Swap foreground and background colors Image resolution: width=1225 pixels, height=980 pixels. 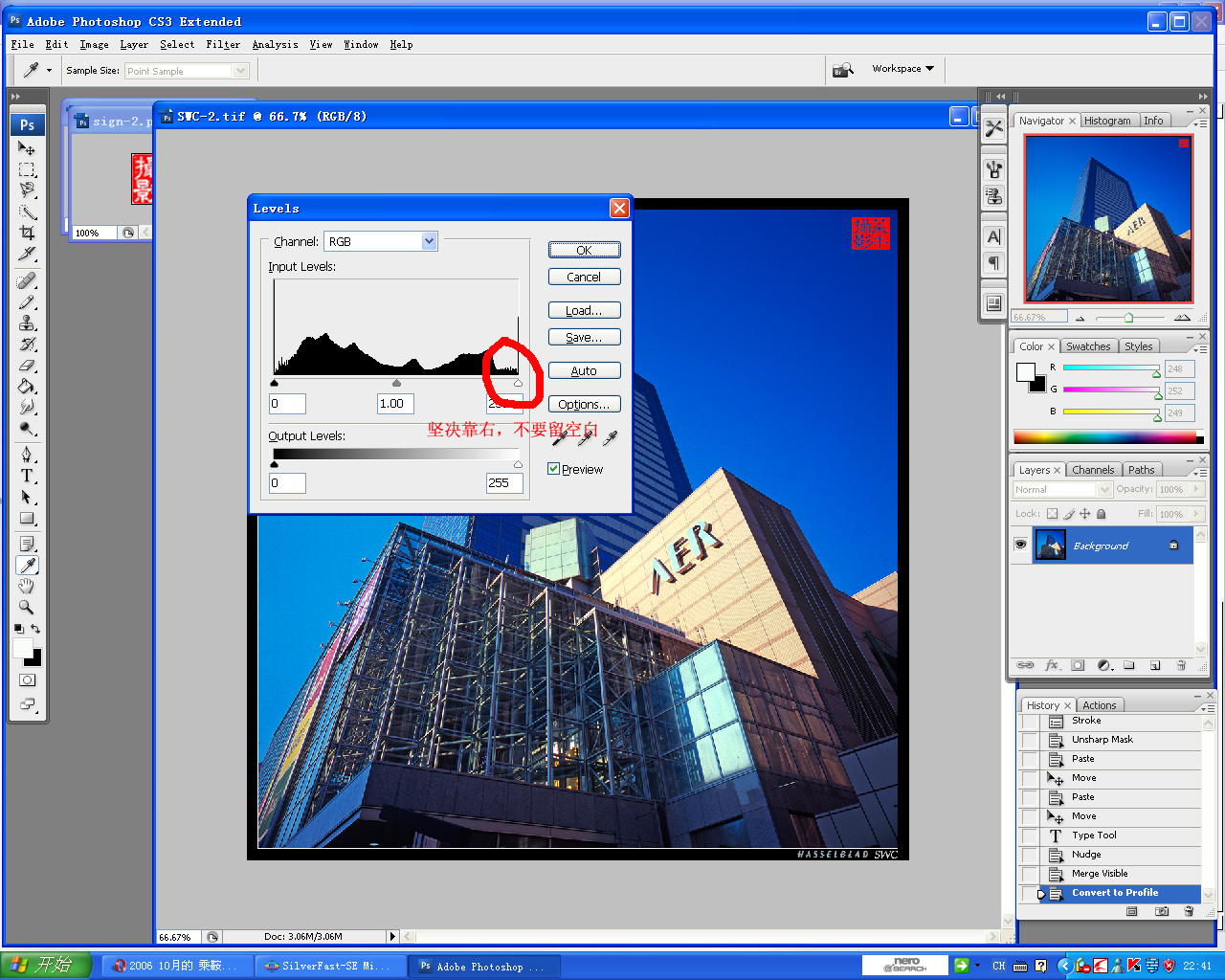pos(35,629)
